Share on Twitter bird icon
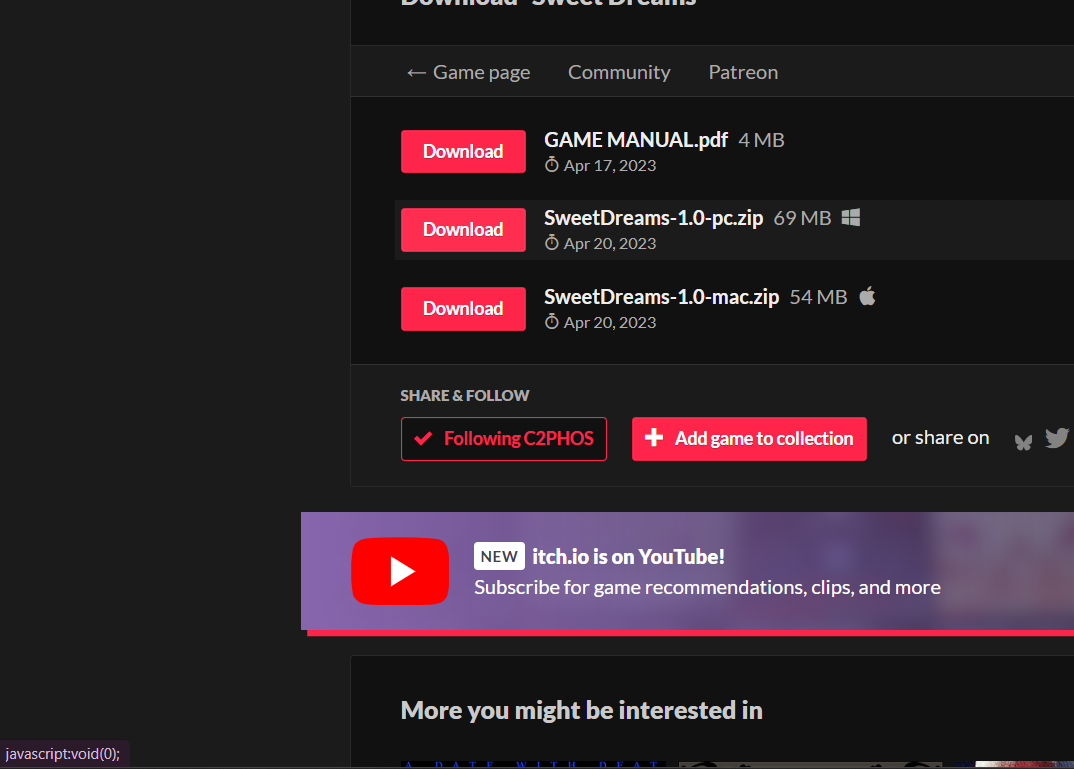The height and width of the screenshot is (769, 1074). [1057, 438]
